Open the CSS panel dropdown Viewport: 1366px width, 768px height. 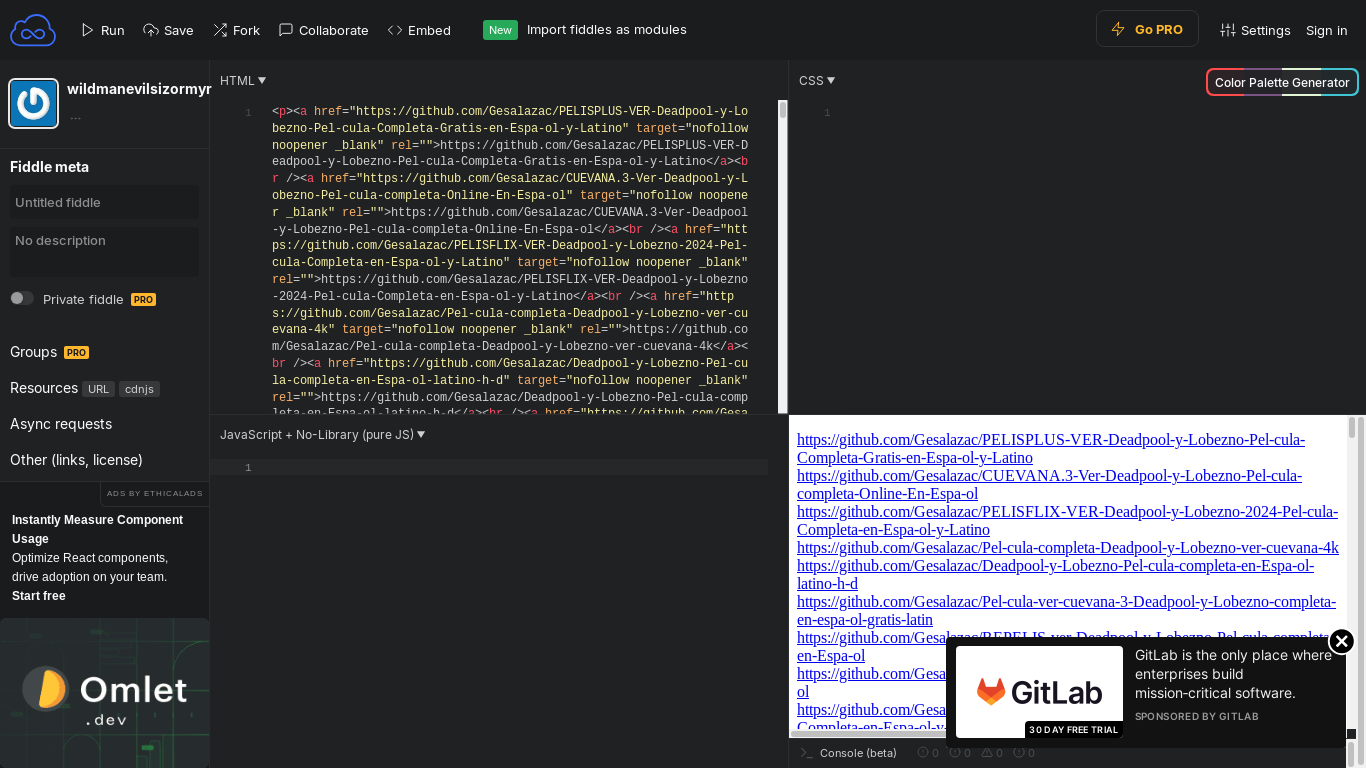(817, 80)
